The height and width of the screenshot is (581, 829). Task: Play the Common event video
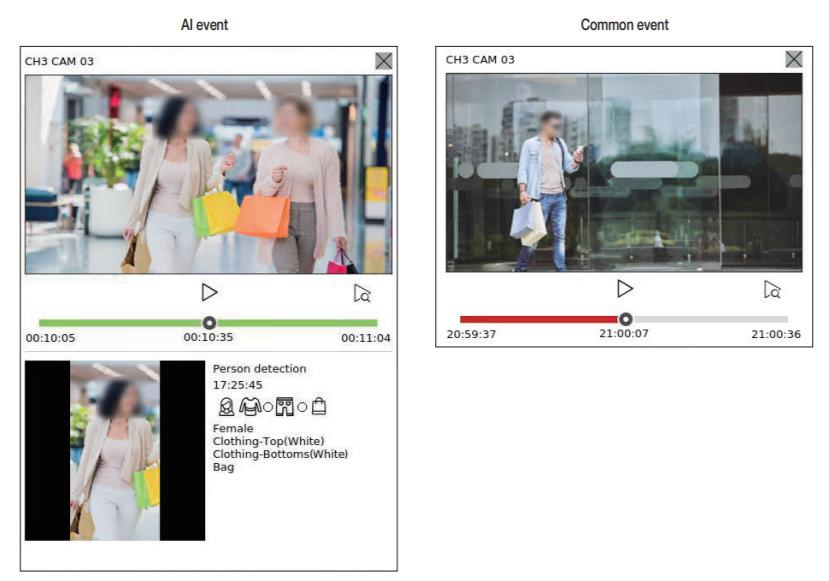click(625, 288)
